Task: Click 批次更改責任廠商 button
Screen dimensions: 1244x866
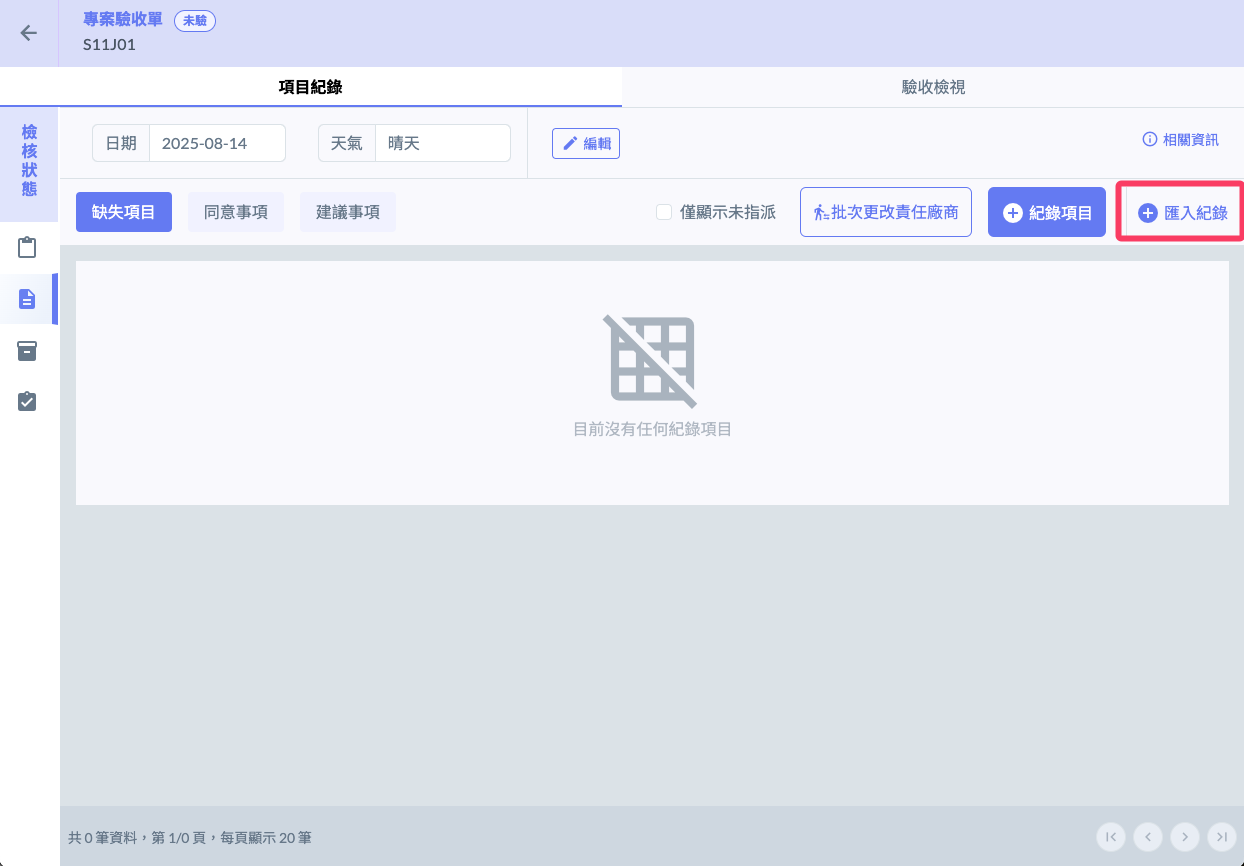Action: pos(885,212)
